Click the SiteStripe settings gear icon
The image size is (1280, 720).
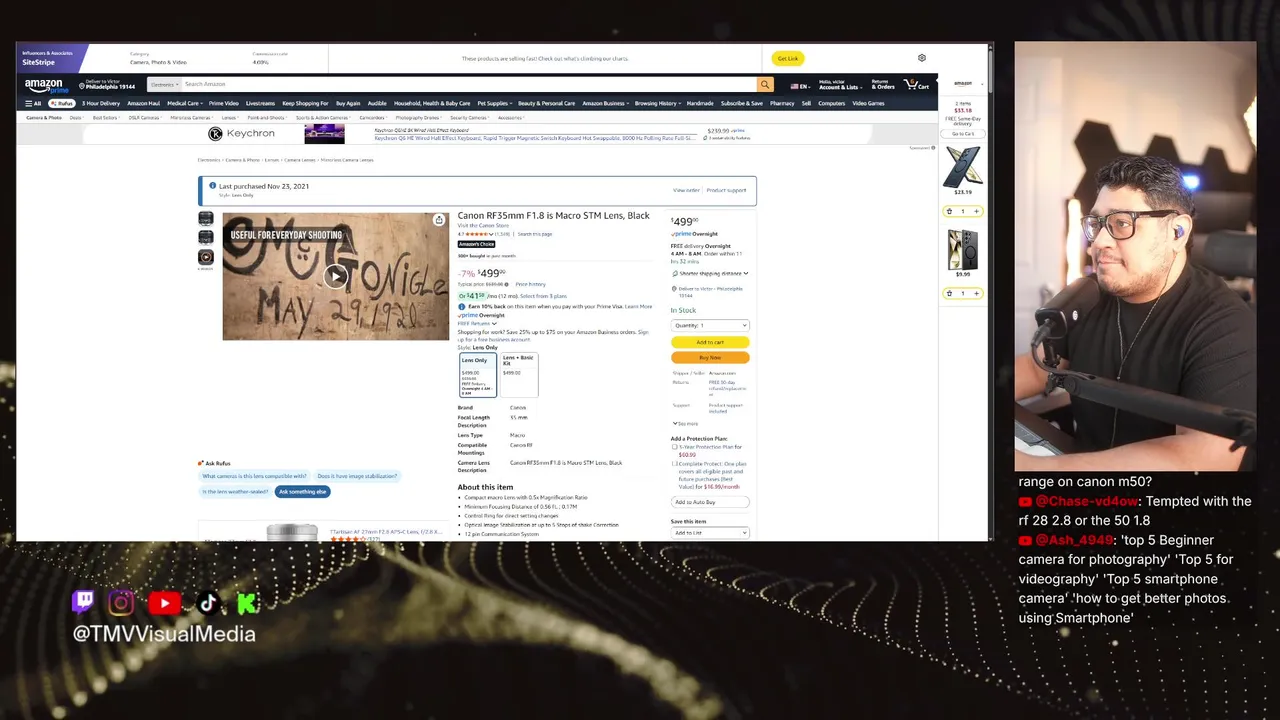pos(922,58)
